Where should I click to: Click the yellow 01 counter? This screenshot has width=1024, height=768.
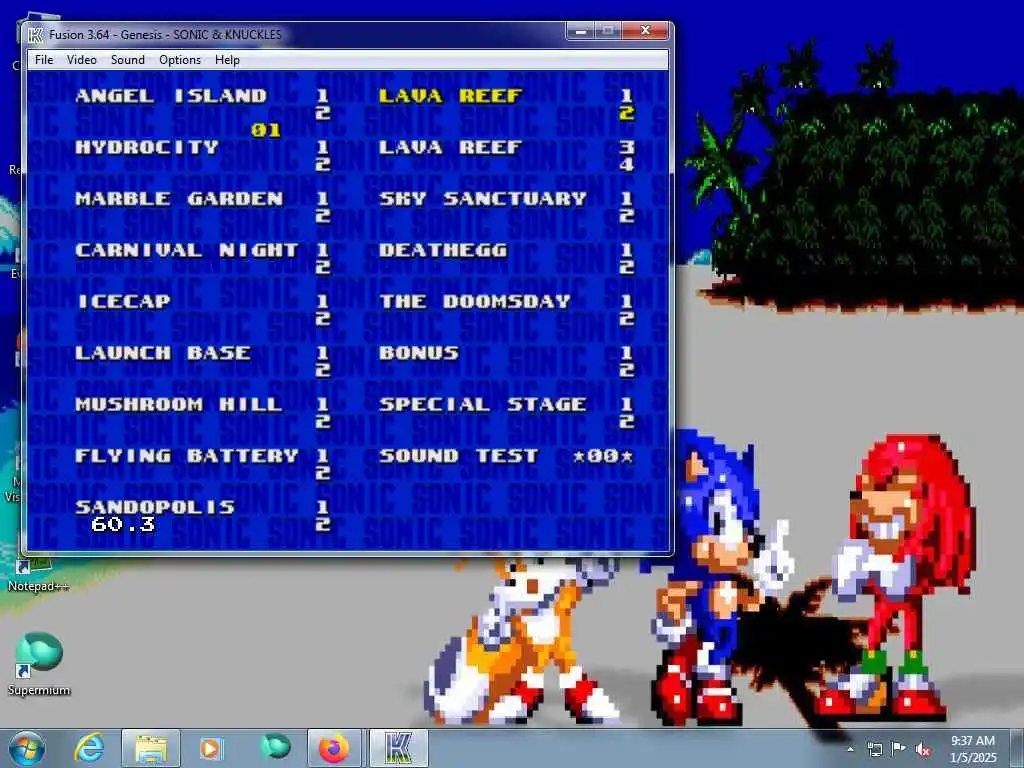coord(266,131)
